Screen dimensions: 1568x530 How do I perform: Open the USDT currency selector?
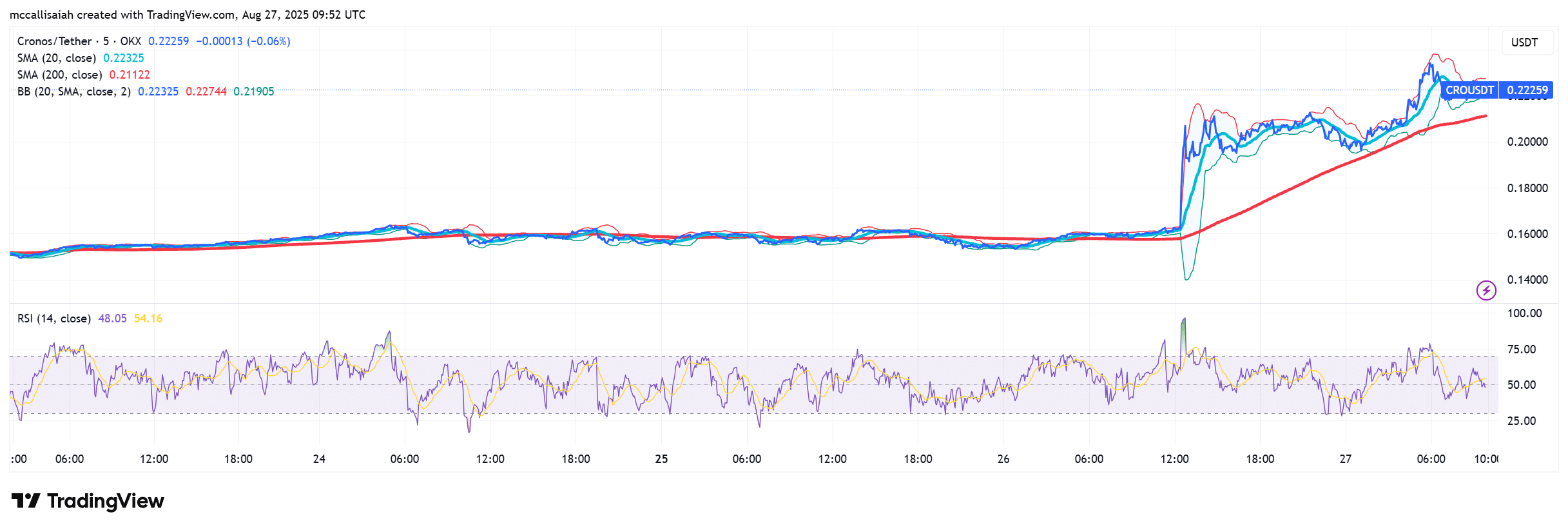point(1524,43)
